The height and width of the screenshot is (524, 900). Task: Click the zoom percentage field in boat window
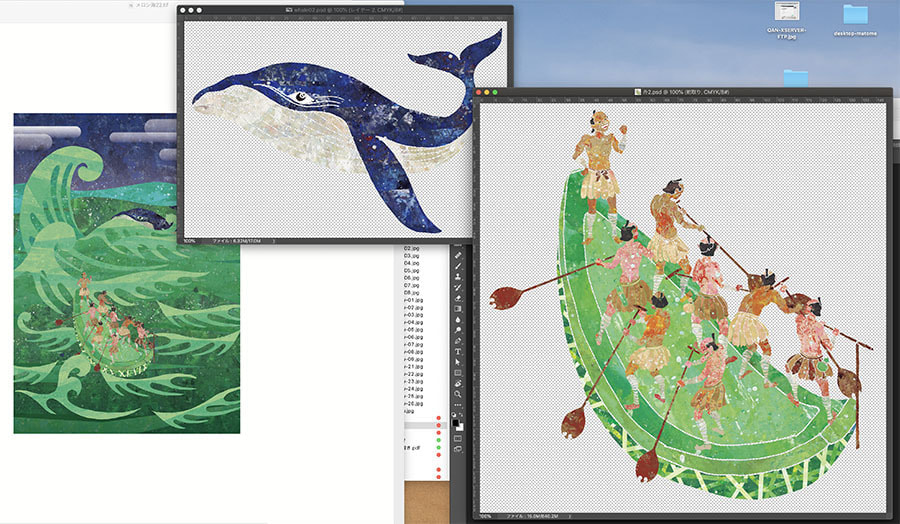[x=486, y=517]
